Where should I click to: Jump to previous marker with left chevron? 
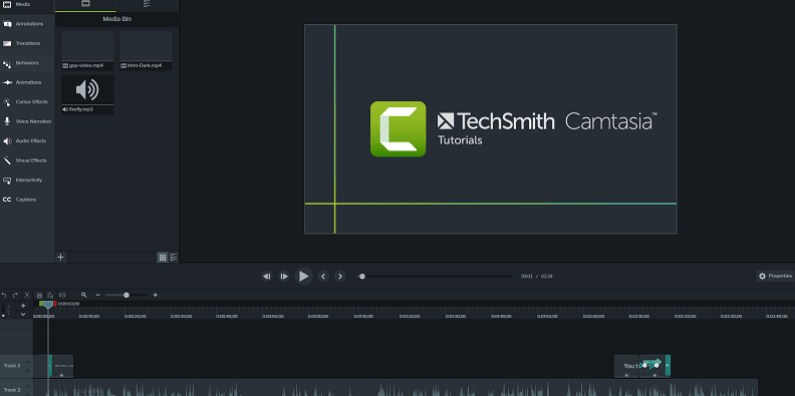point(323,276)
